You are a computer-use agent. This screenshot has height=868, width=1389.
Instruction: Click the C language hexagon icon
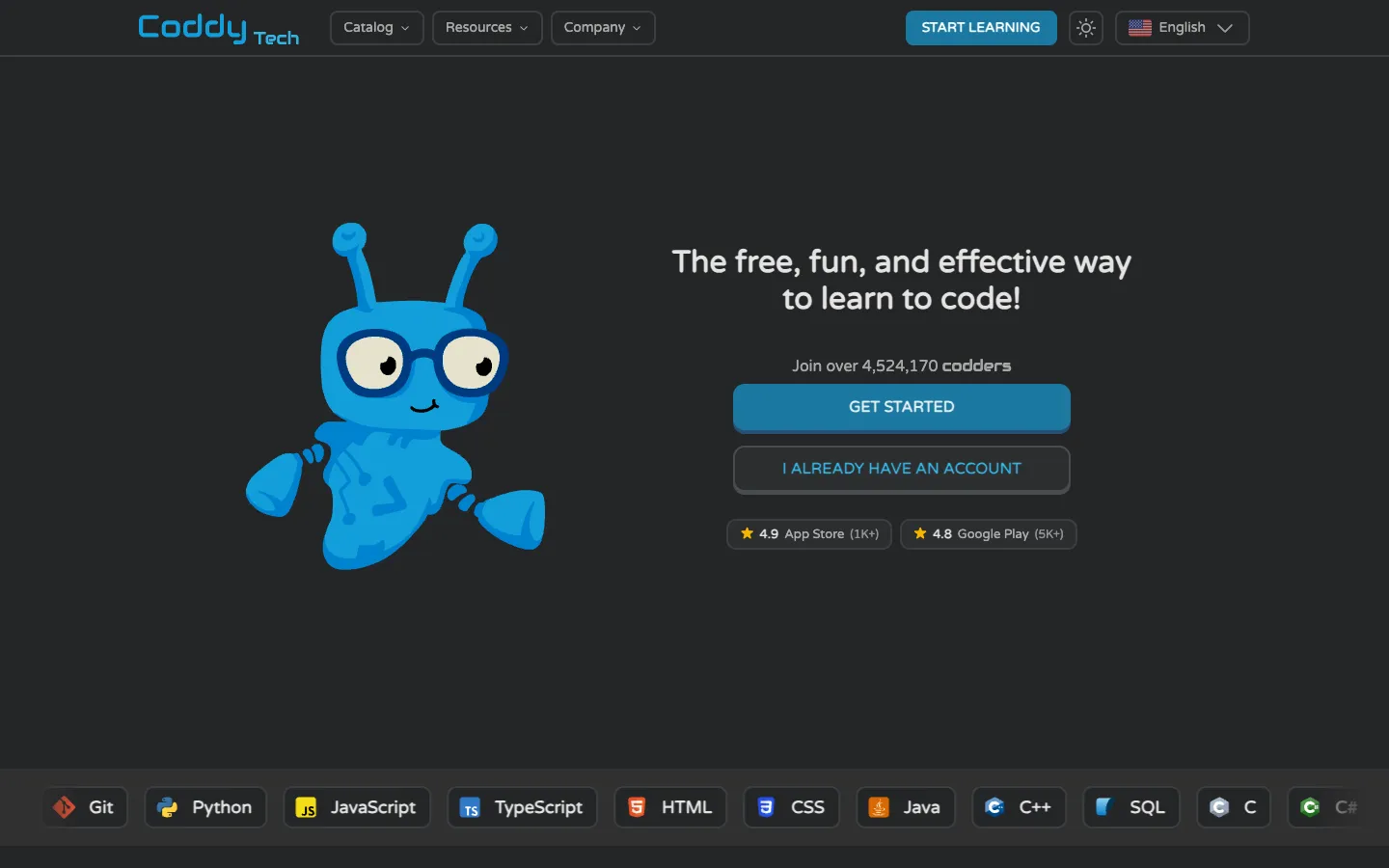click(1219, 807)
